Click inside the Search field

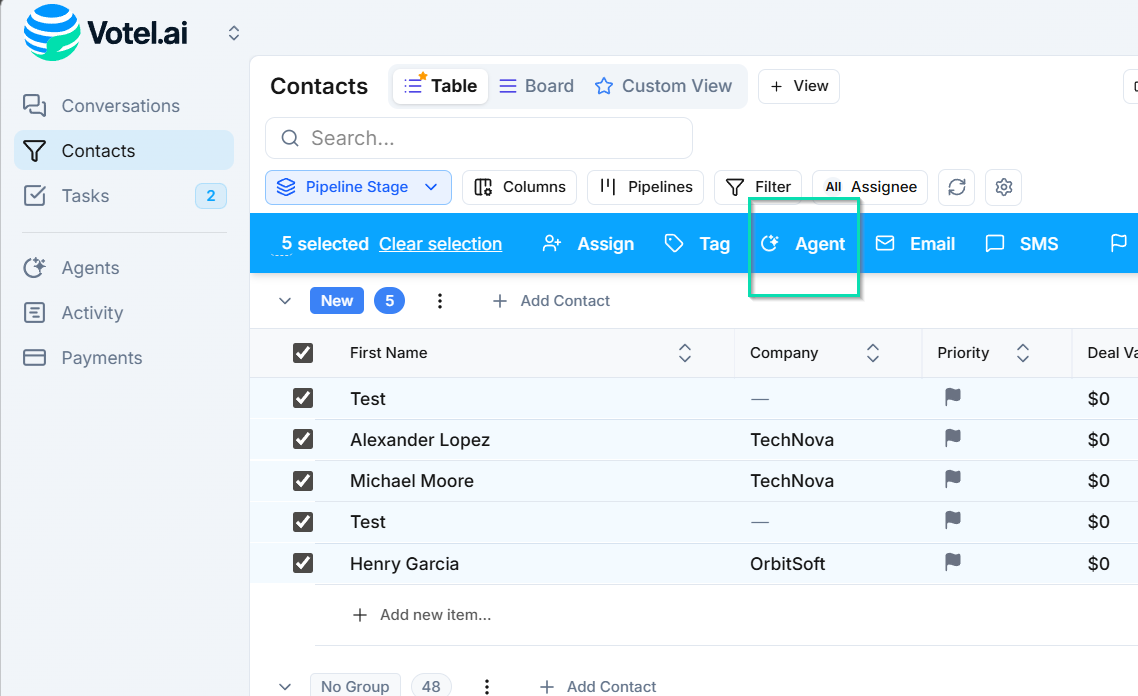478,137
